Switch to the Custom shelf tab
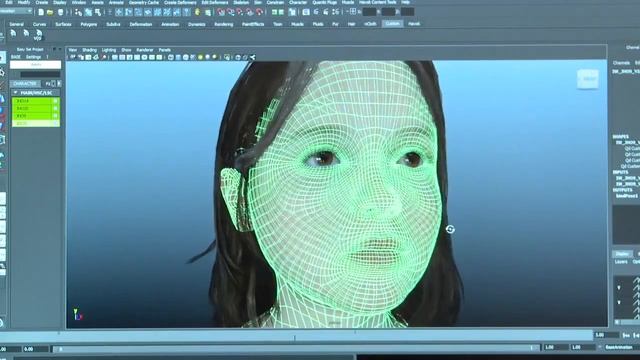Screen dimensions: 640x360 pos(392,24)
